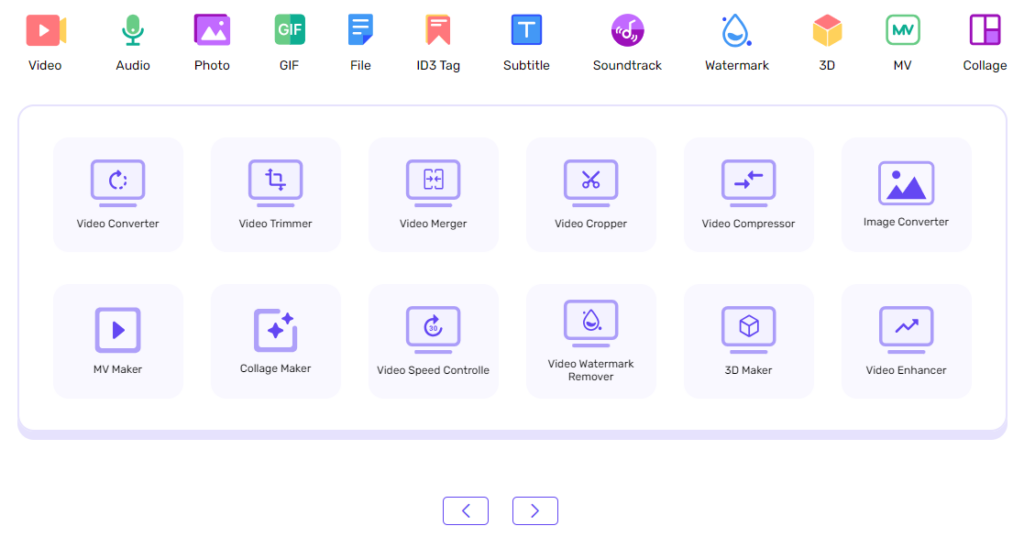Select the Watermark category
The height and width of the screenshot is (537, 1024).
point(737,42)
